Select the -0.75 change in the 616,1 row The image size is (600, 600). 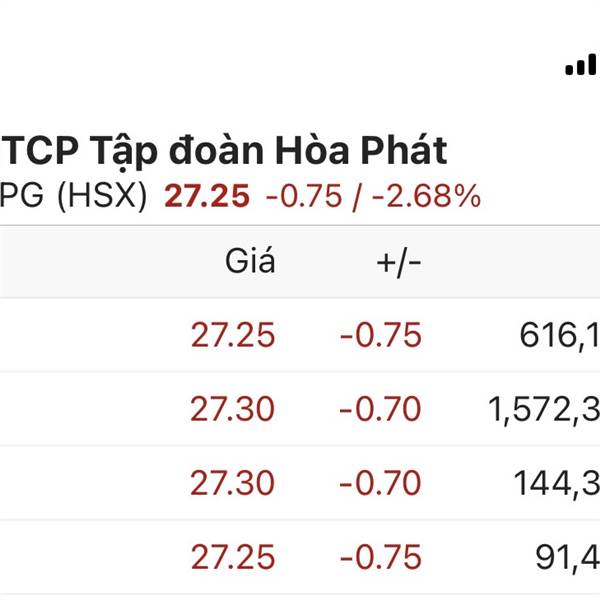tap(380, 335)
